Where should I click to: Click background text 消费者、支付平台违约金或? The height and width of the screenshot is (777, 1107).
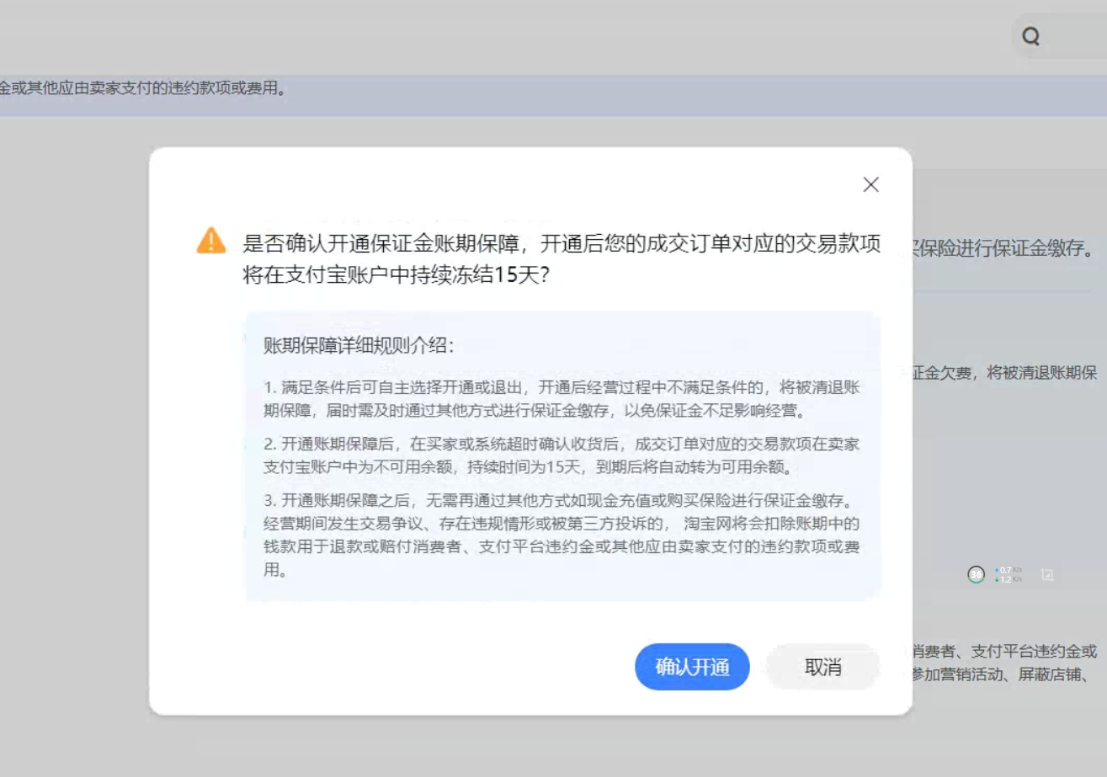pos(1003,652)
